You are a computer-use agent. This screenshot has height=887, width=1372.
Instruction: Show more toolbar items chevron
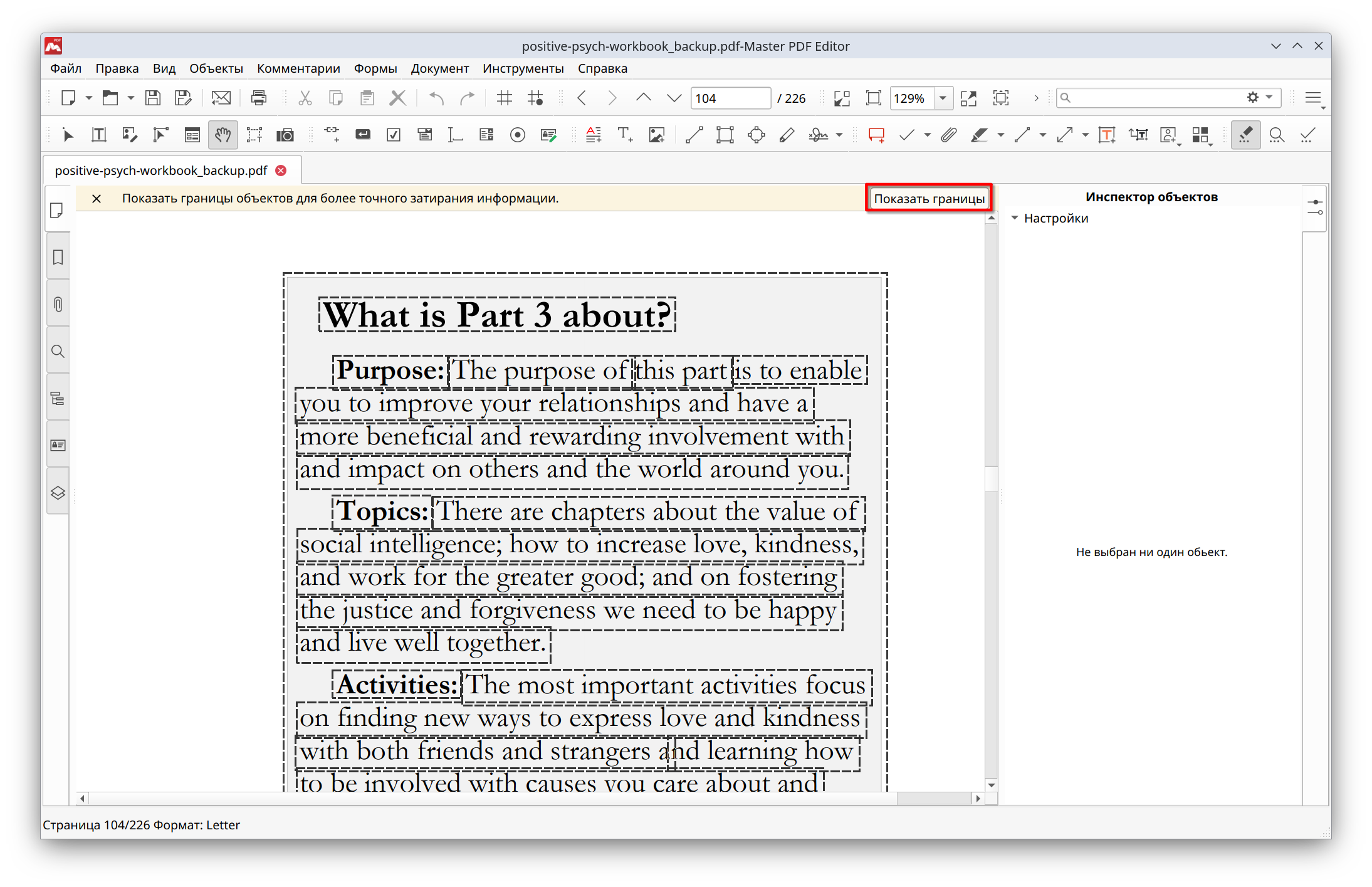point(1036,98)
